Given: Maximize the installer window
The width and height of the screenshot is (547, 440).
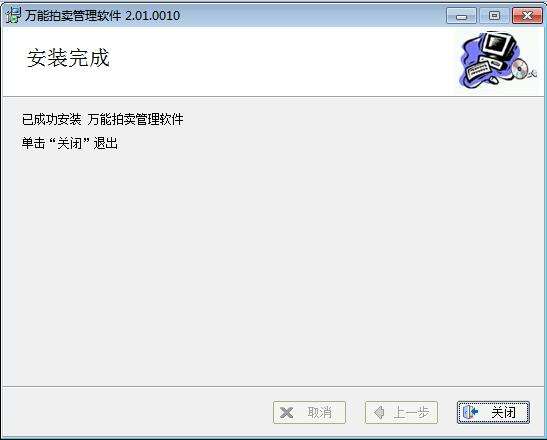Looking at the screenshot, I should (x=494, y=16).
